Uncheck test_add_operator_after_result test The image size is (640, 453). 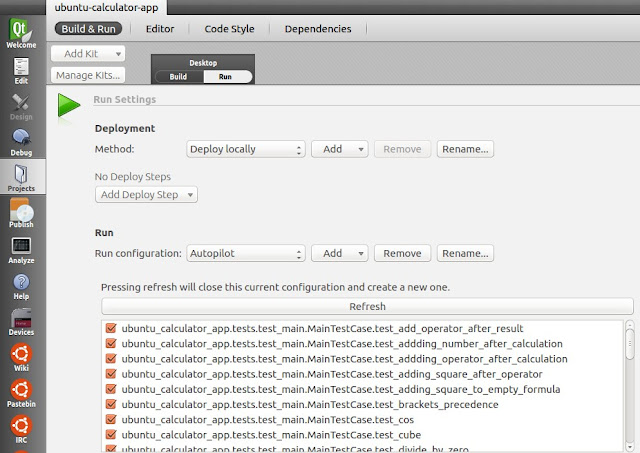click(111, 329)
